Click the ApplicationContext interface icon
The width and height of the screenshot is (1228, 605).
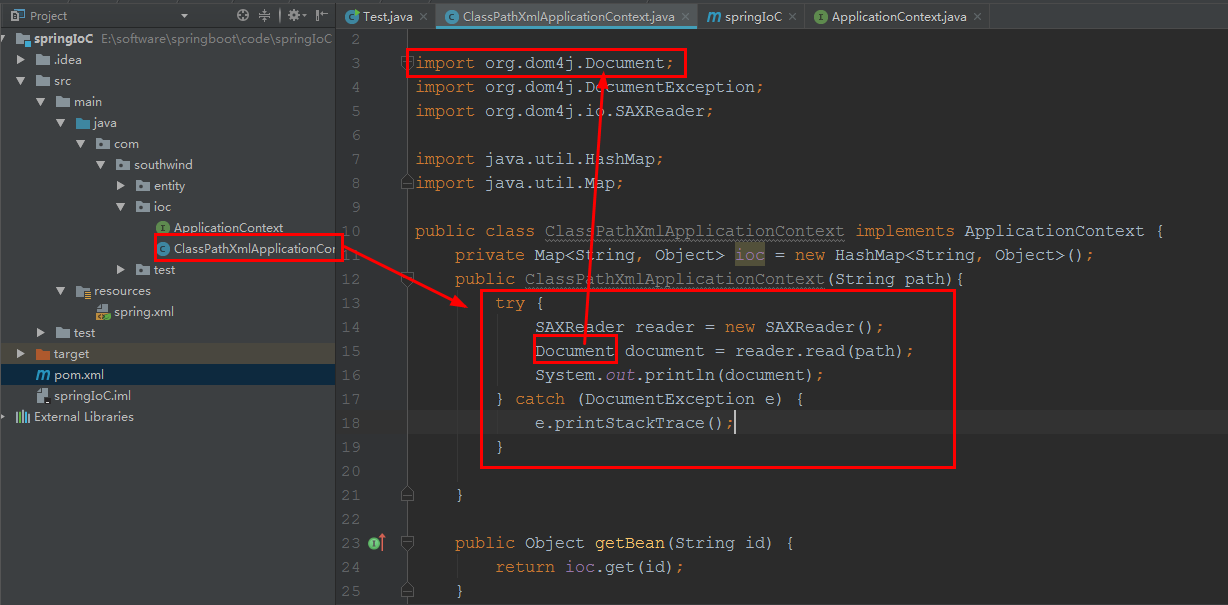(x=163, y=228)
